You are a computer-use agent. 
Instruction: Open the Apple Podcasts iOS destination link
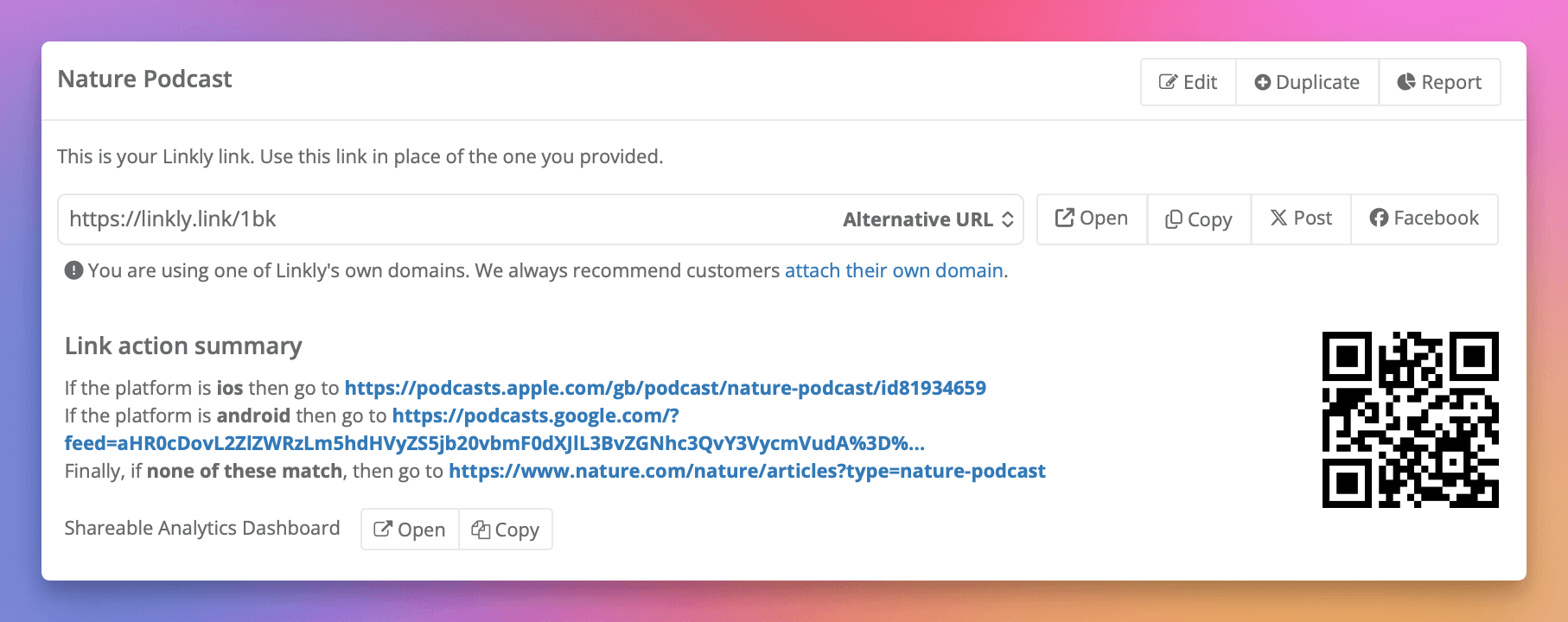[x=665, y=388]
